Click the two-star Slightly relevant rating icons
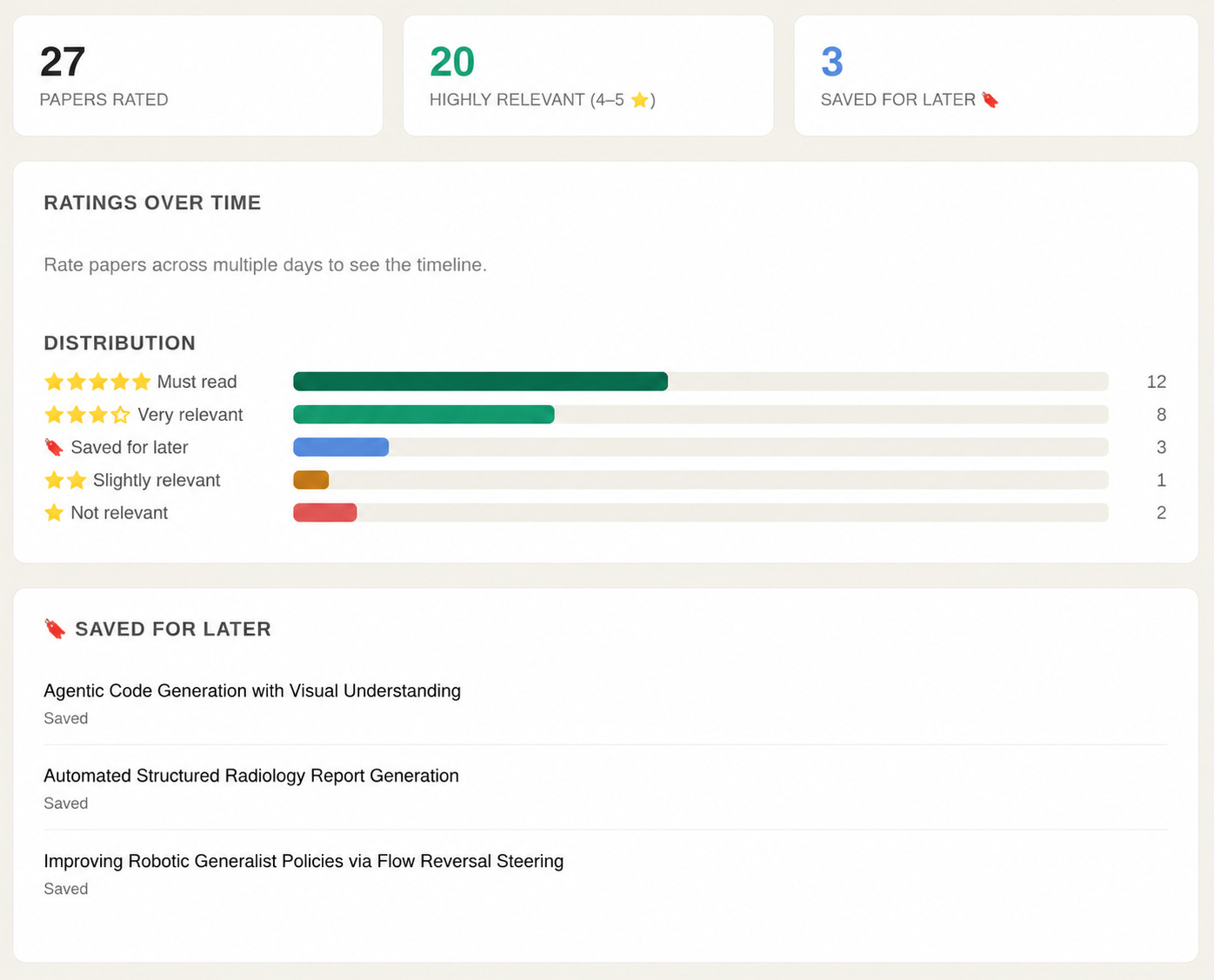1214x980 pixels. pyautogui.click(x=65, y=480)
